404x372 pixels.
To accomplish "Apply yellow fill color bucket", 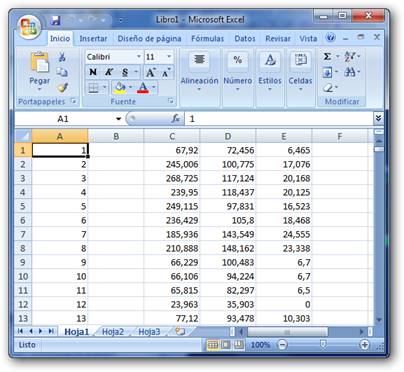I will tap(120, 88).
